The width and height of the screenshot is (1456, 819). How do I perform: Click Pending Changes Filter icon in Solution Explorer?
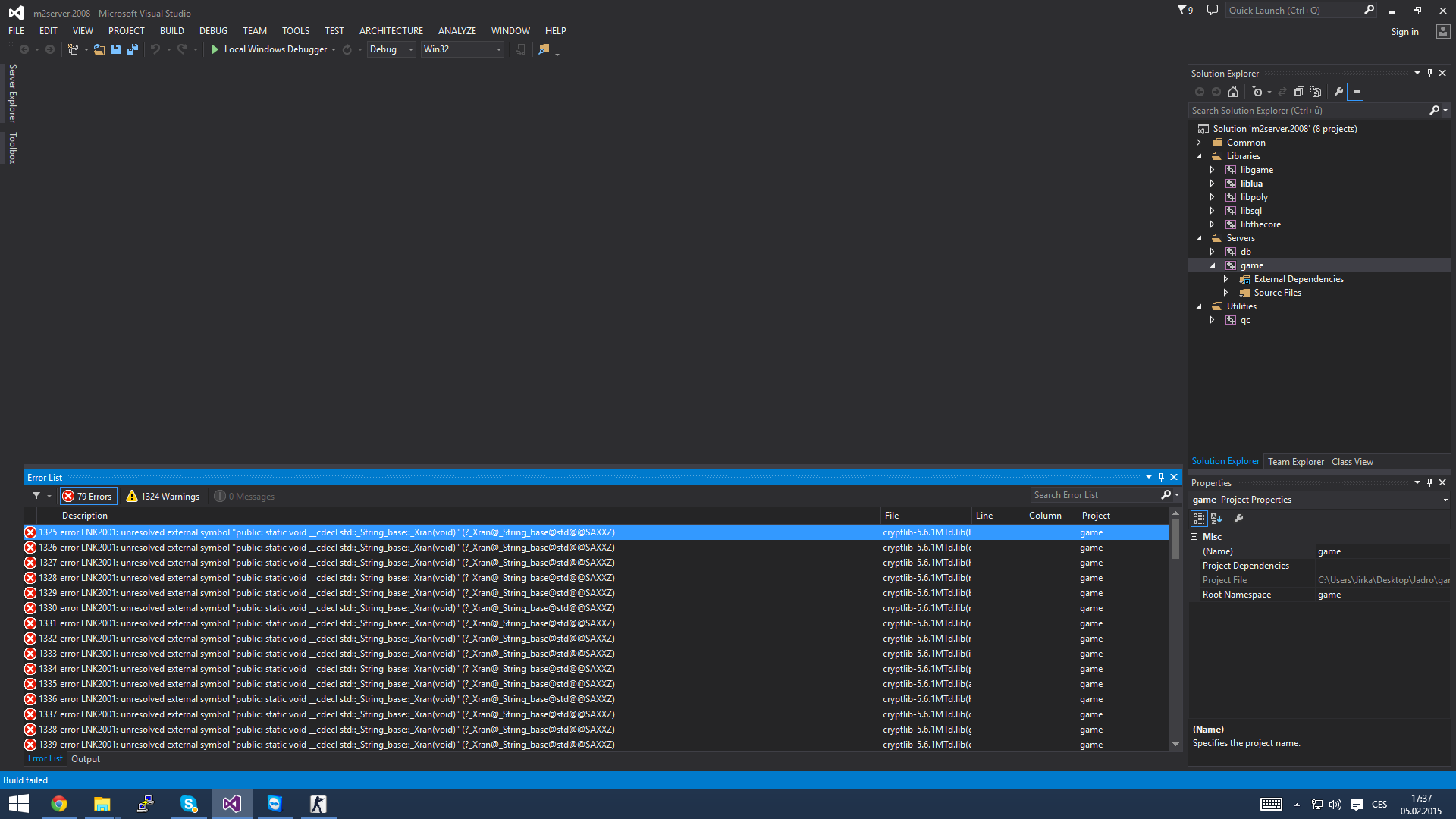tap(1257, 92)
